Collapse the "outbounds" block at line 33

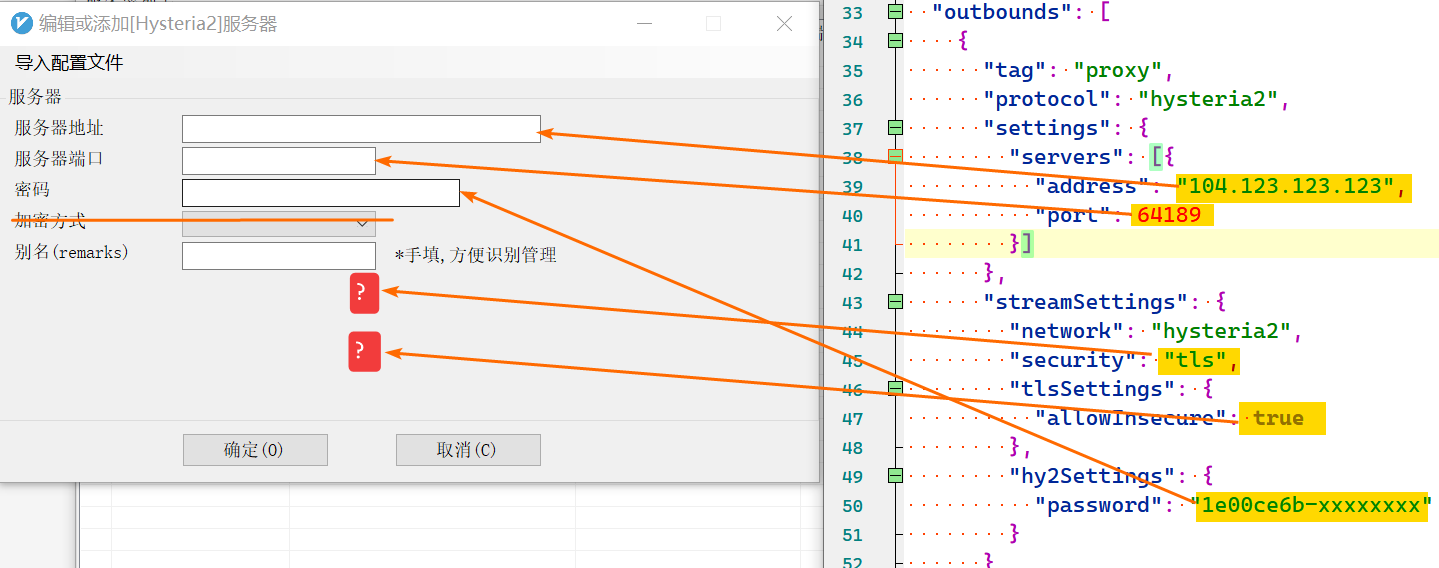coord(895,12)
